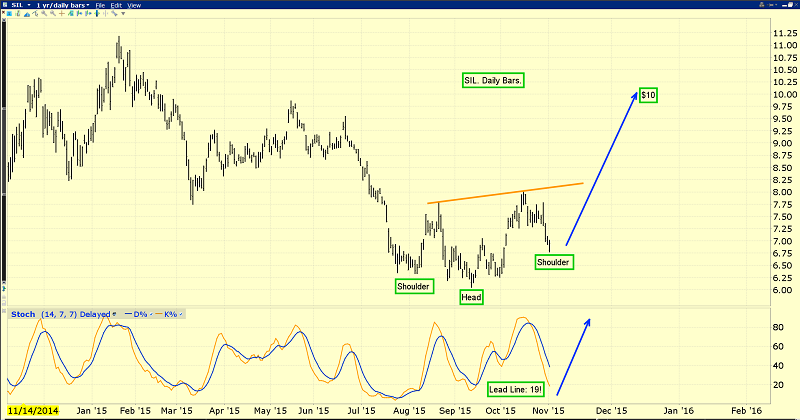Expand toolbar overflow dropdown arrow
Screen dimensions: 800x420
click(123, 13)
